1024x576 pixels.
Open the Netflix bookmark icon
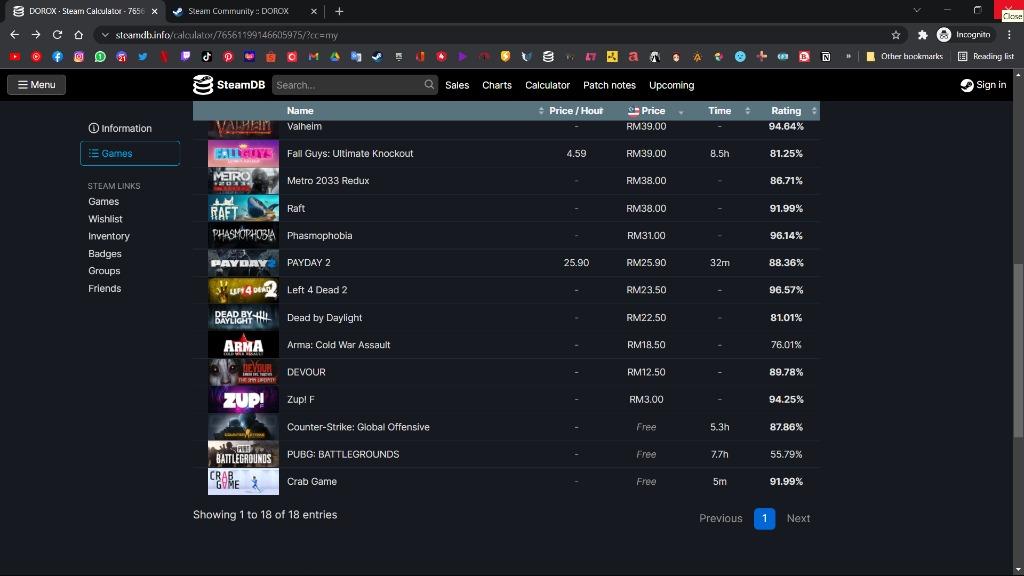(164, 57)
